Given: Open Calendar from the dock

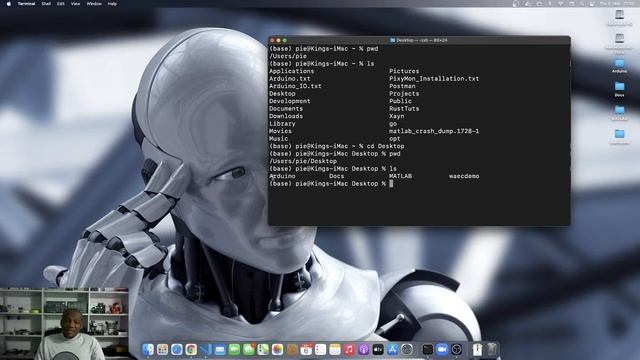Looking at the screenshot, I should 306,349.
